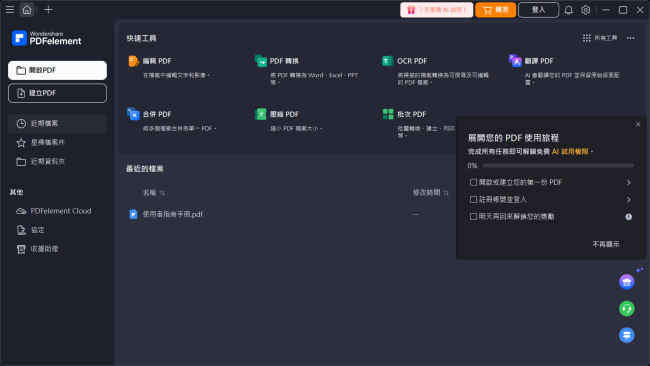Click the 開啟PDF button
The image size is (650, 366).
click(x=57, y=70)
